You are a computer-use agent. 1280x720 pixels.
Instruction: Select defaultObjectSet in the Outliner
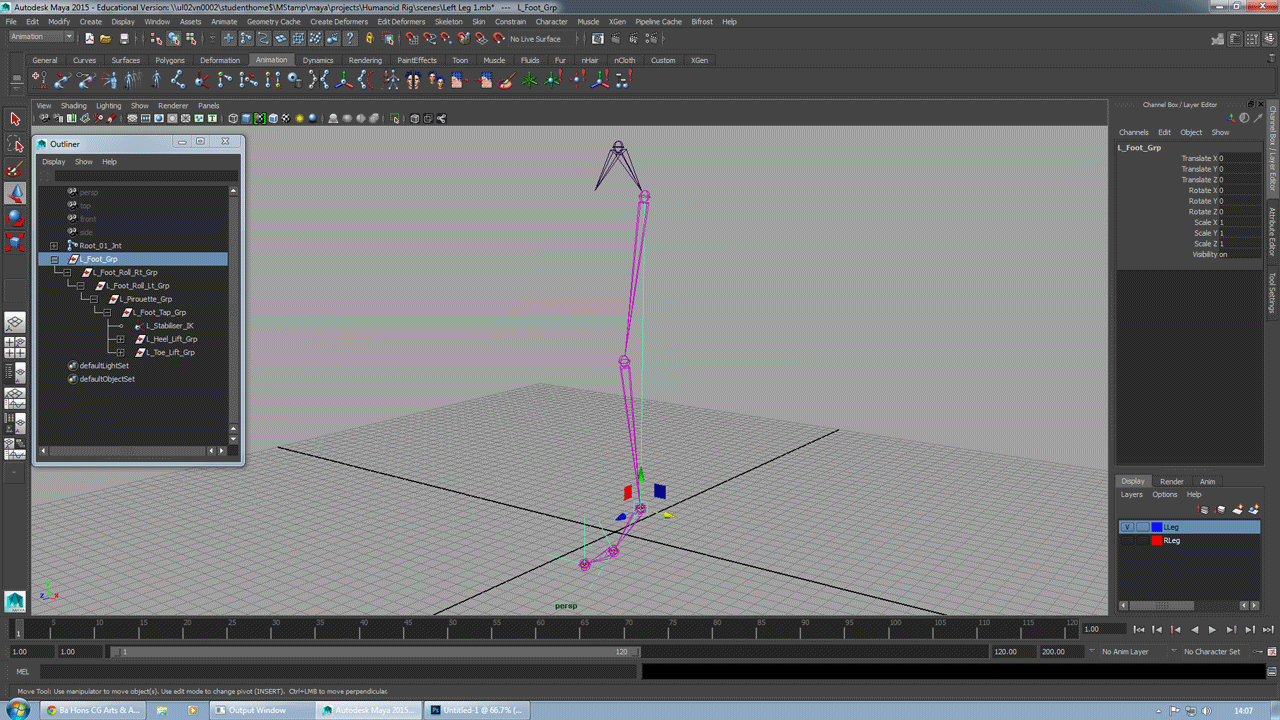point(105,379)
